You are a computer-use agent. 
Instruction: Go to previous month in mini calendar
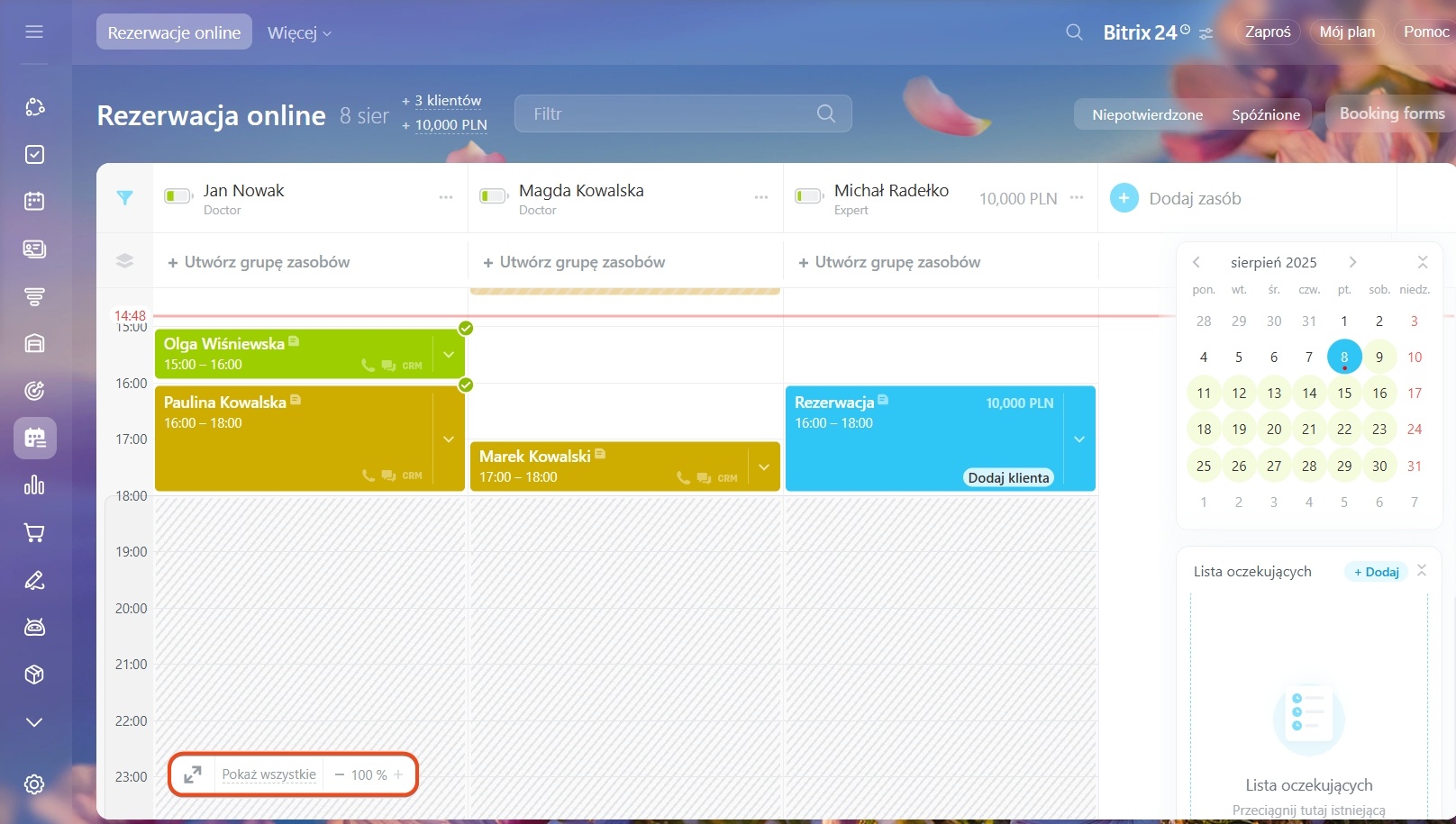click(x=1197, y=262)
